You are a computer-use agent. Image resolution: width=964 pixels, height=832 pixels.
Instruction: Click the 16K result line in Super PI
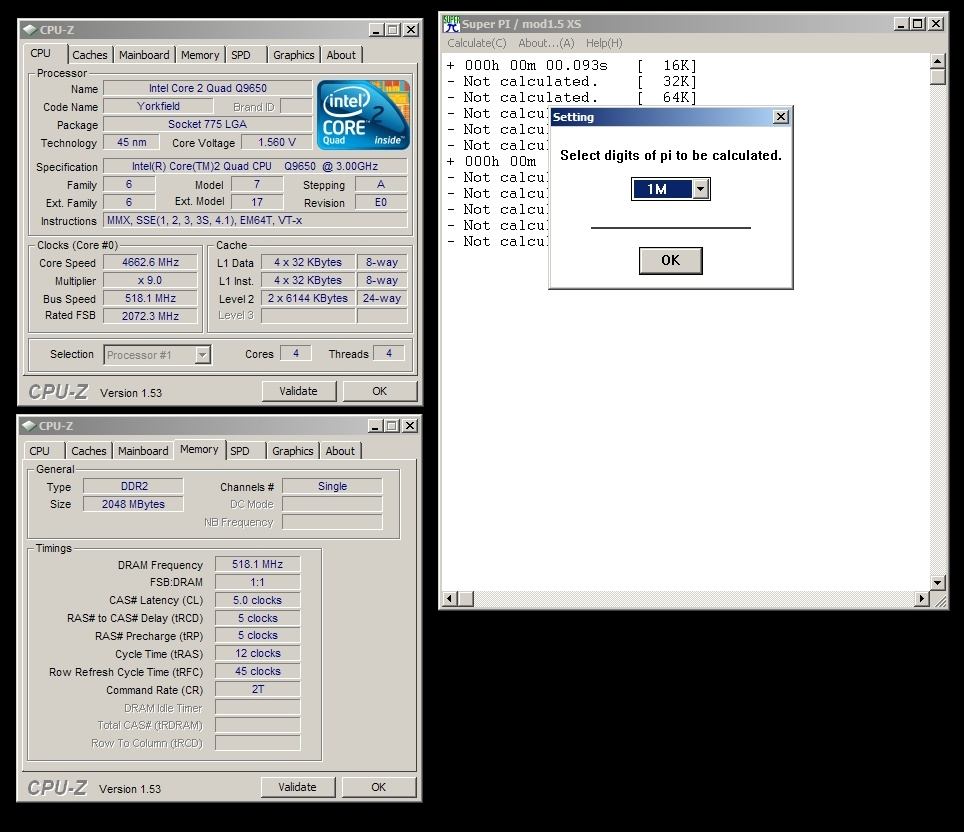pos(572,66)
